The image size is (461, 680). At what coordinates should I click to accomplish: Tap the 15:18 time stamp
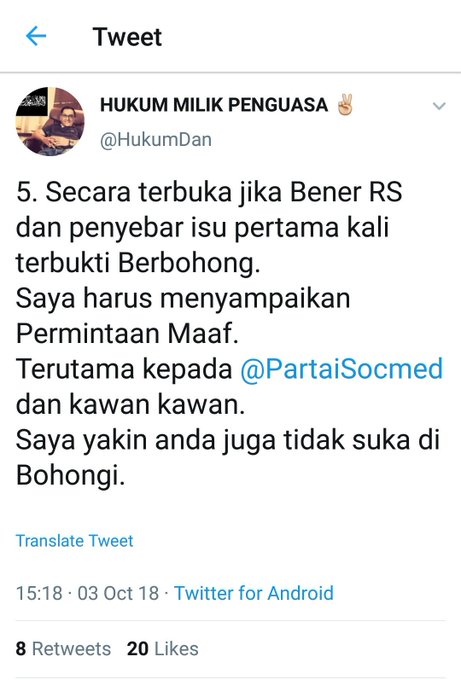(39, 593)
